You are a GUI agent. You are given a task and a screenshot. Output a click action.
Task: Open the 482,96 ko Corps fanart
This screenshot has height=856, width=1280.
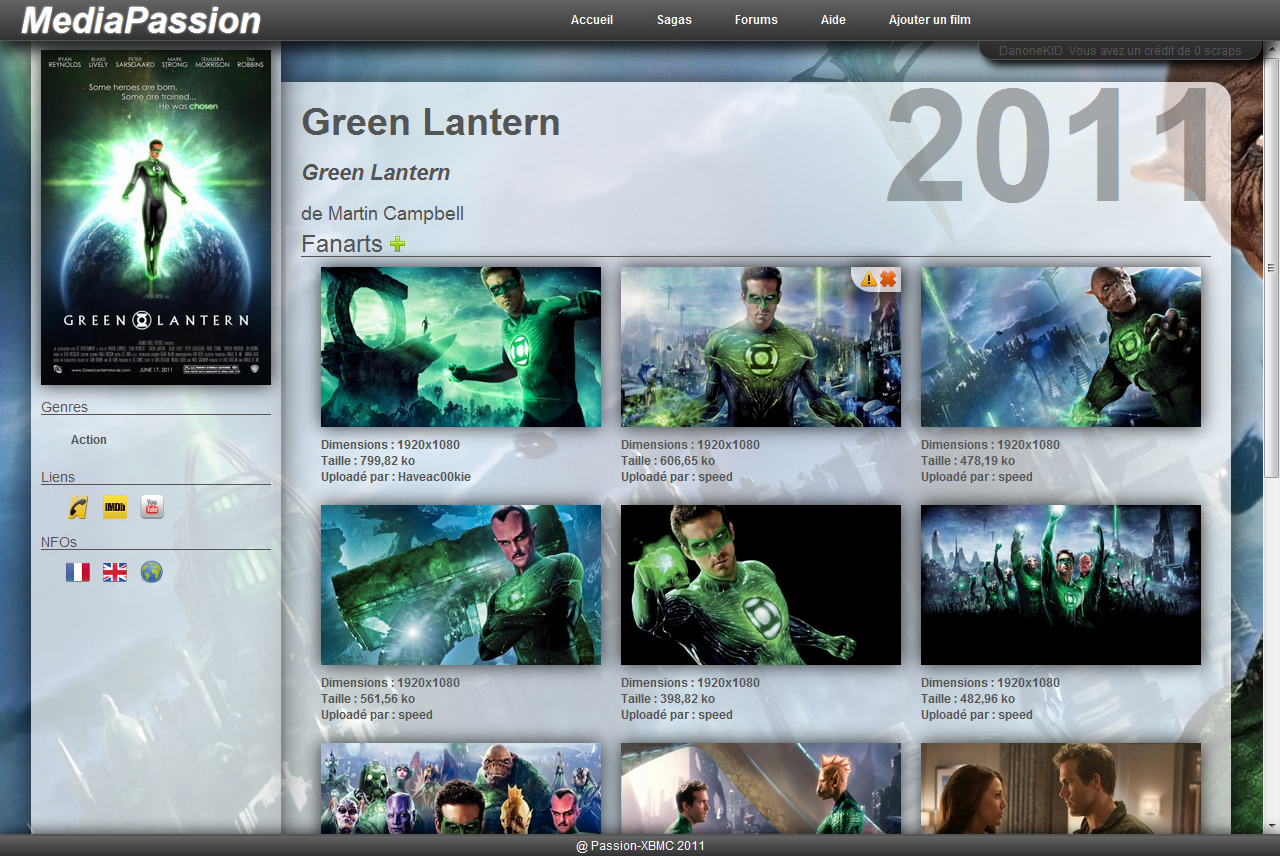coord(1061,585)
